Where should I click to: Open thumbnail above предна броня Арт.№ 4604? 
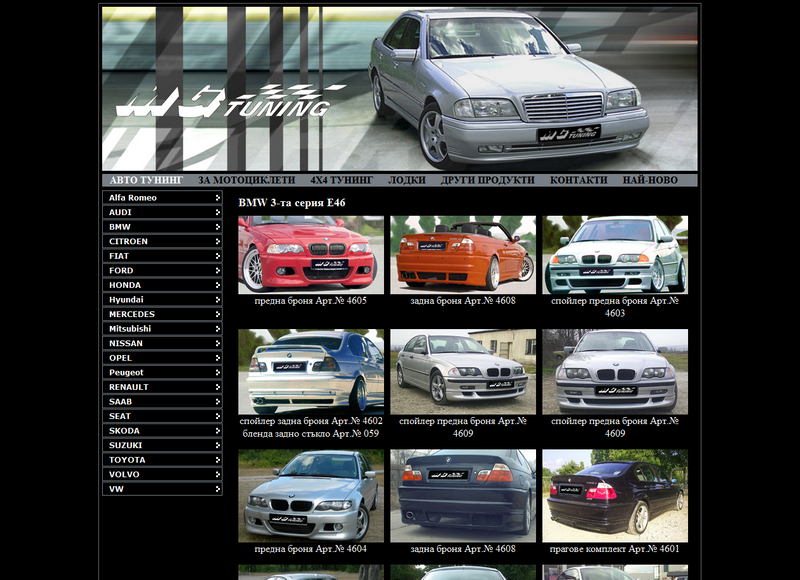[311, 496]
